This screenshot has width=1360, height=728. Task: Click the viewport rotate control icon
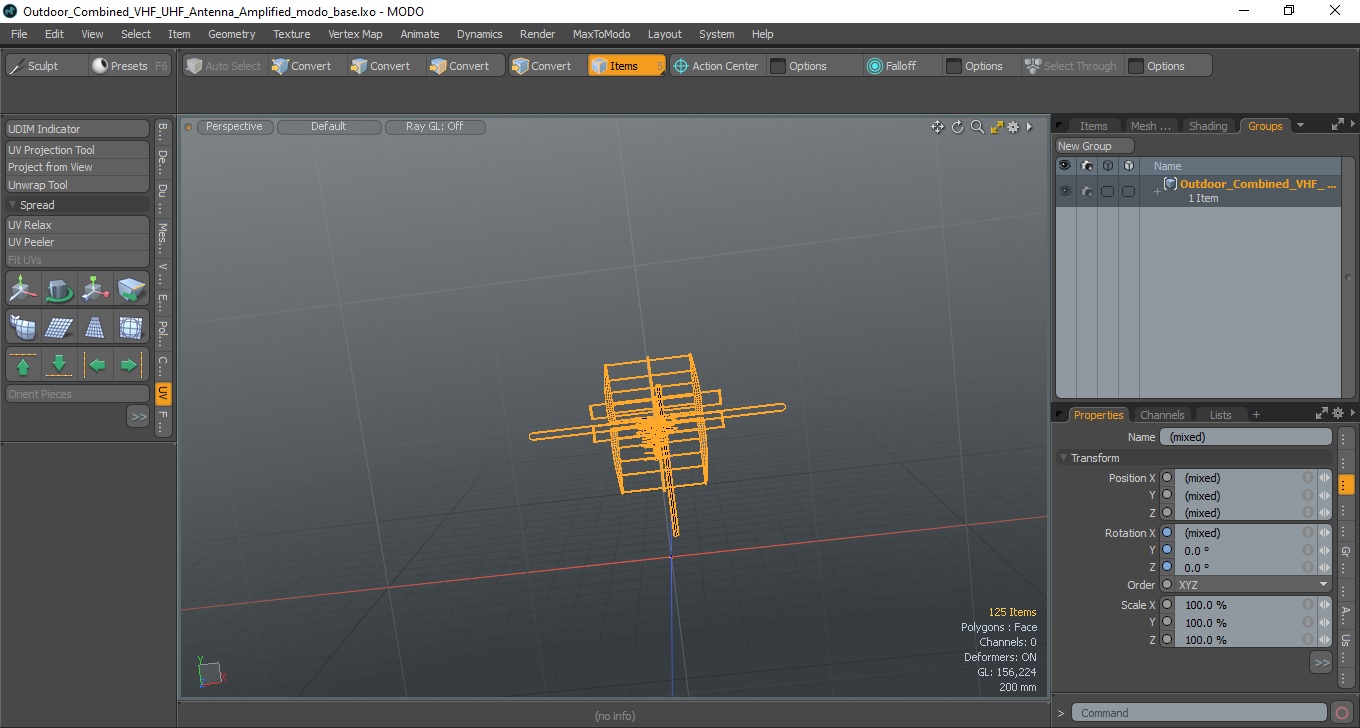click(x=957, y=127)
